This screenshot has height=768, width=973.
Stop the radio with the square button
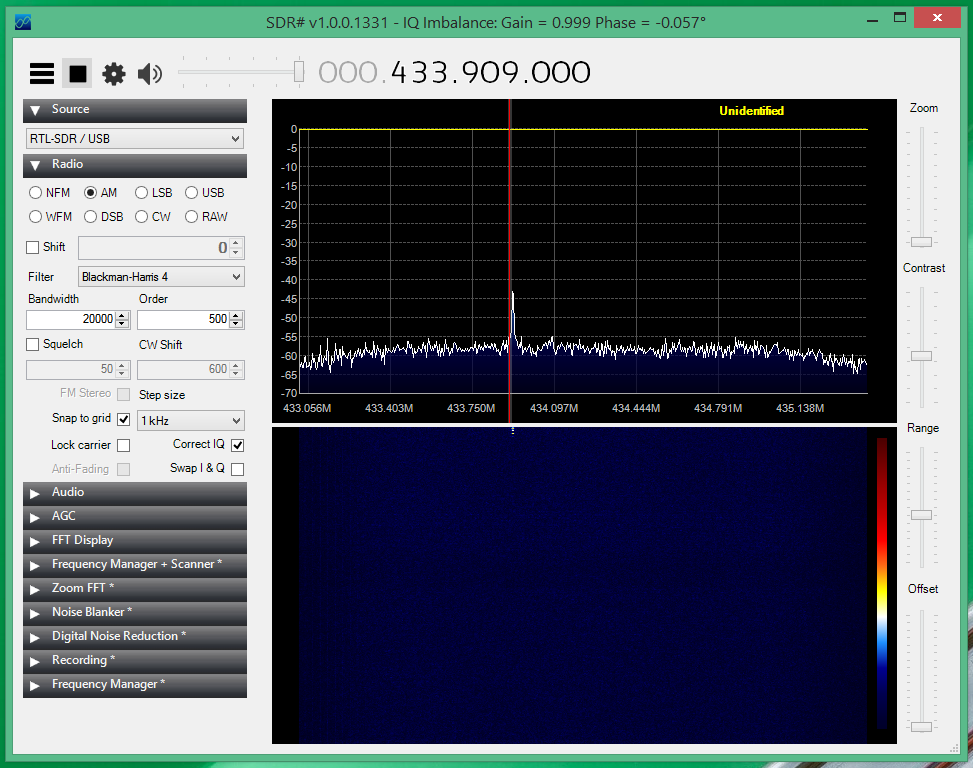point(78,73)
